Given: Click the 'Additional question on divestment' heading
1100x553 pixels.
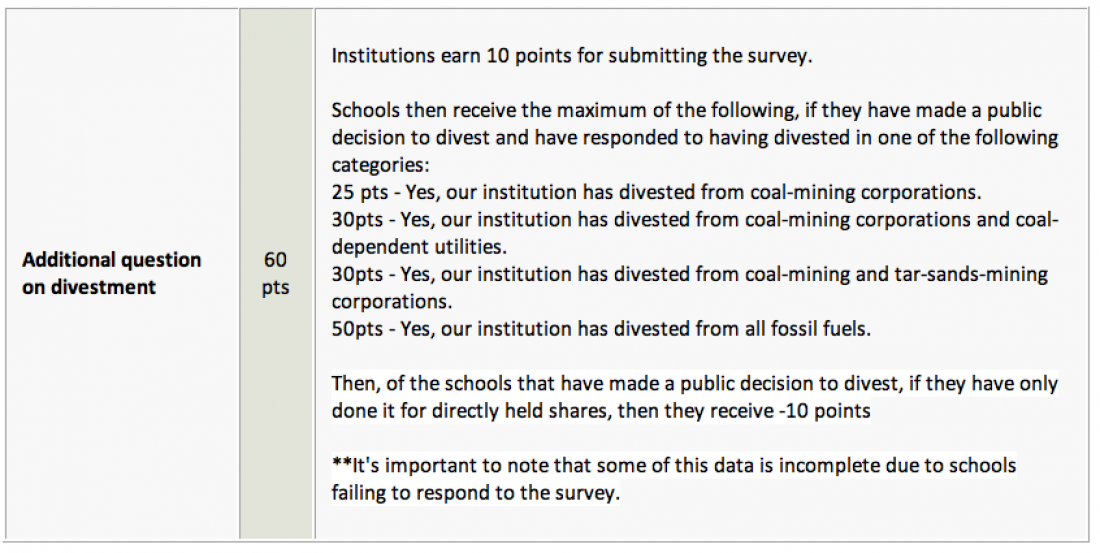Looking at the screenshot, I should click(112, 273).
